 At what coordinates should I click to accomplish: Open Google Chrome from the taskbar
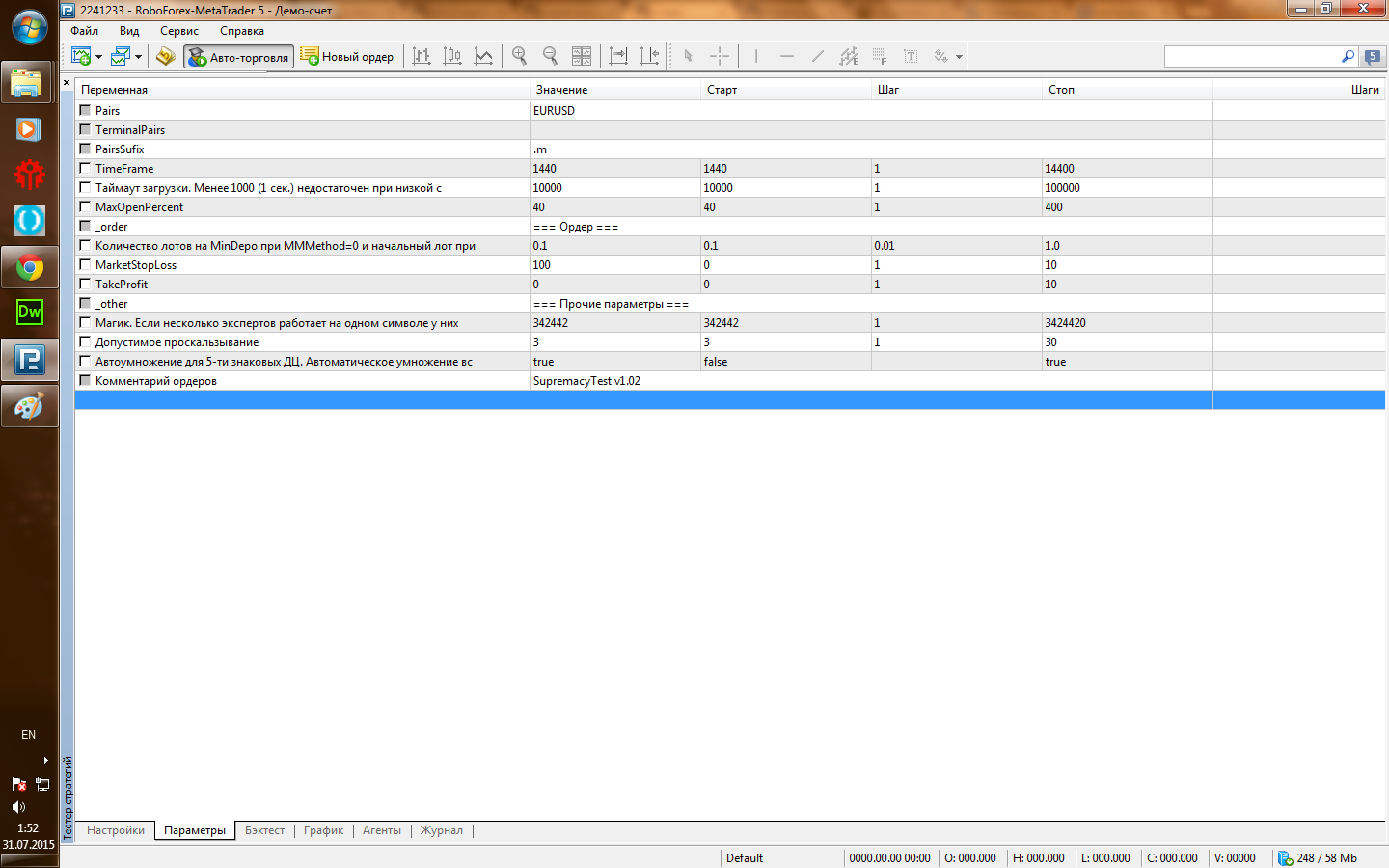tap(29, 267)
